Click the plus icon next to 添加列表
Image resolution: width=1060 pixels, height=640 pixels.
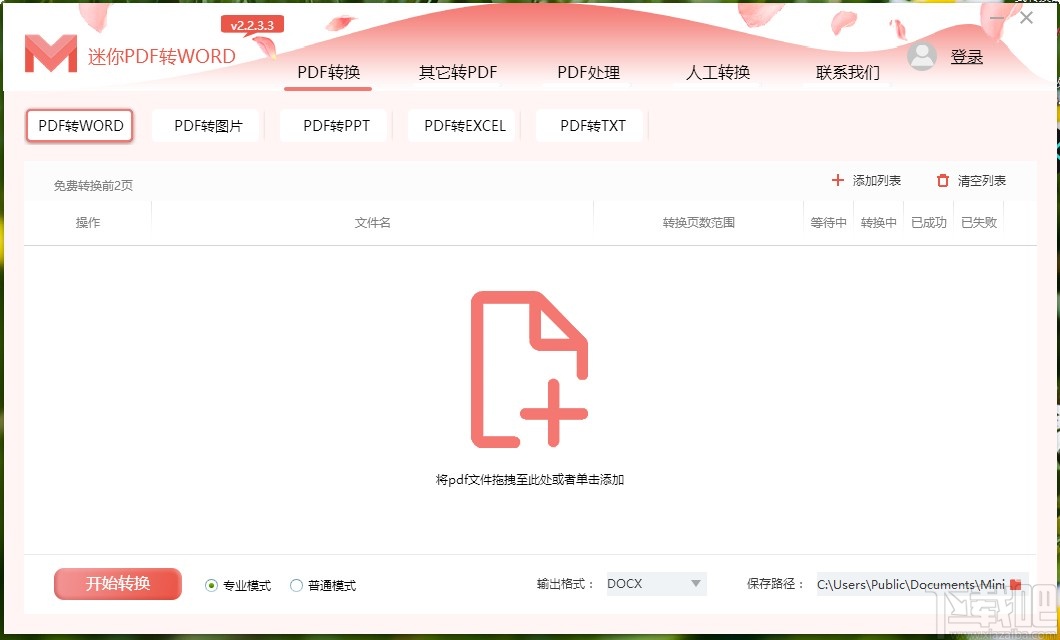(x=838, y=180)
